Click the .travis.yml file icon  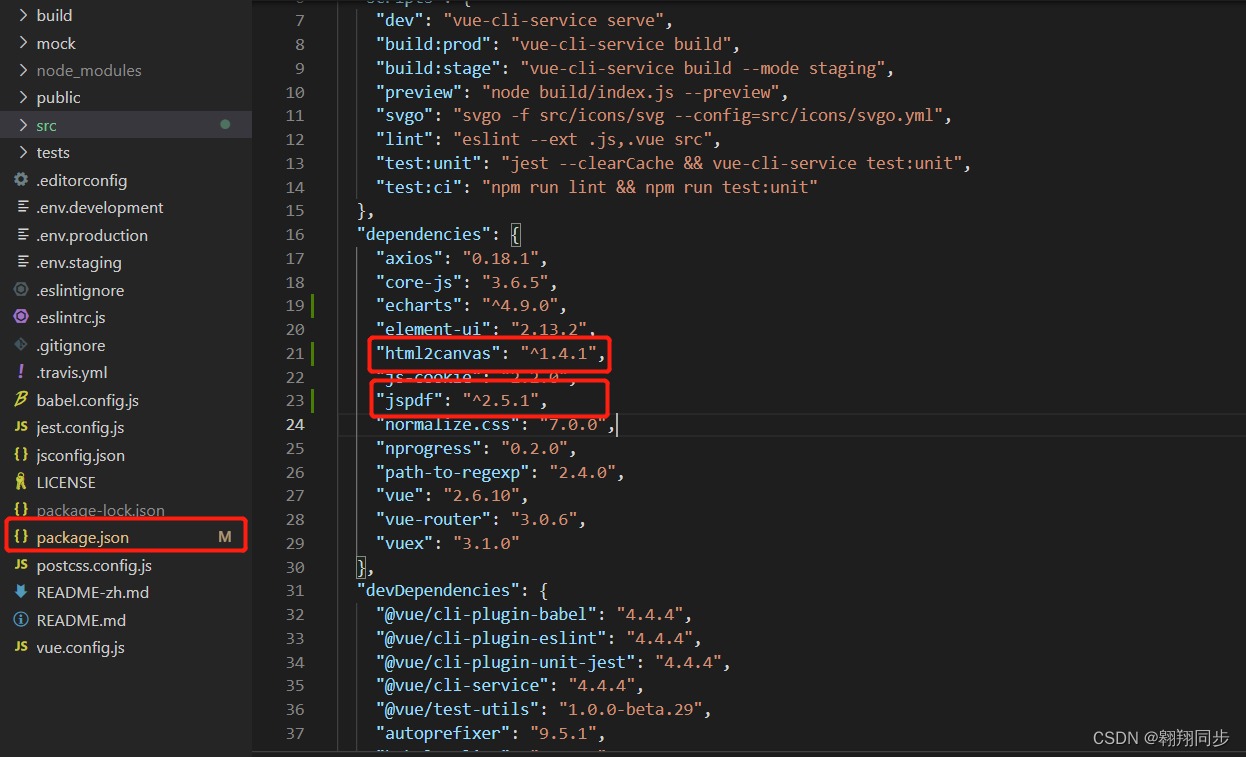pyautogui.click(x=22, y=372)
